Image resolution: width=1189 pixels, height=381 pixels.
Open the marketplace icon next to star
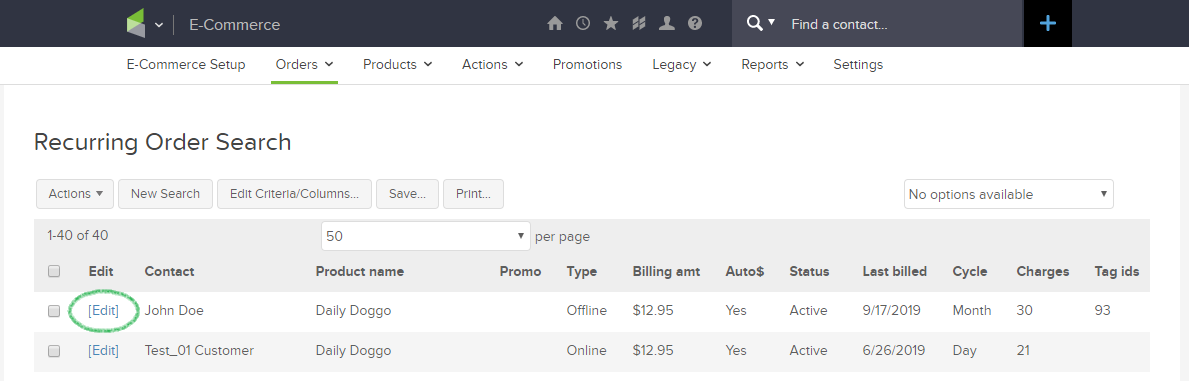tap(638, 24)
